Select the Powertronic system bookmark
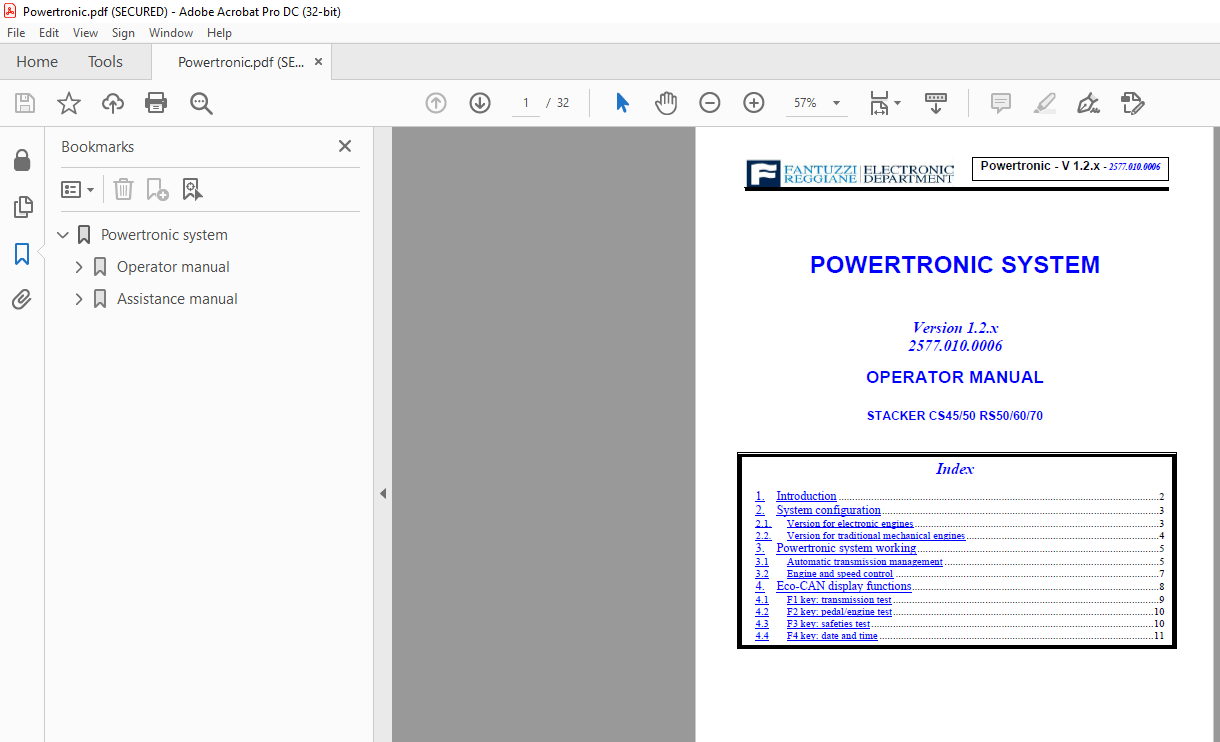This screenshot has width=1220, height=742. pyautogui.click(x=164, y=235)
